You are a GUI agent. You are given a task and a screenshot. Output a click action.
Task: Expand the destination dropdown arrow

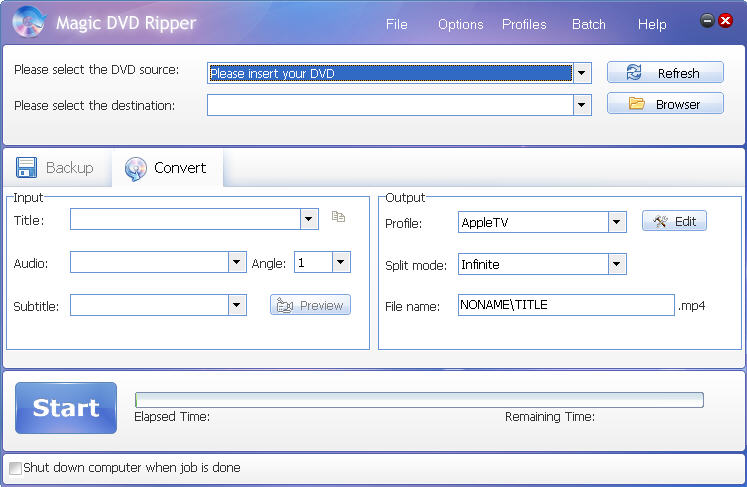[582, 105]
